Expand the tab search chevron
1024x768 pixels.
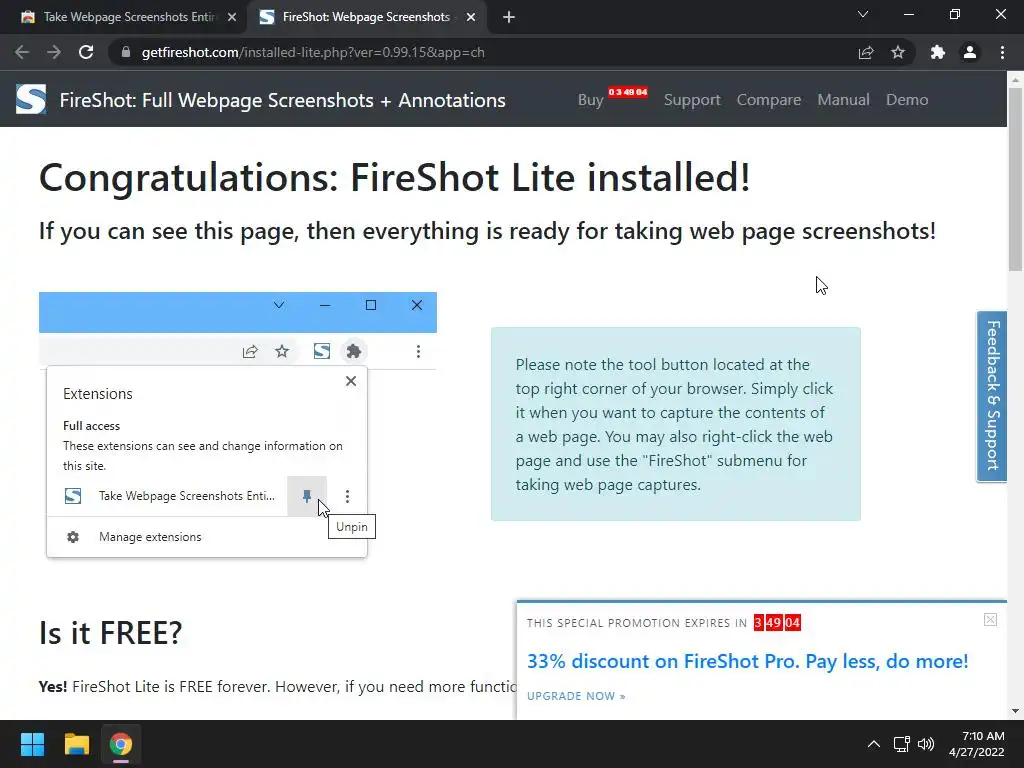pyautogui.click(x=863, y=14)
